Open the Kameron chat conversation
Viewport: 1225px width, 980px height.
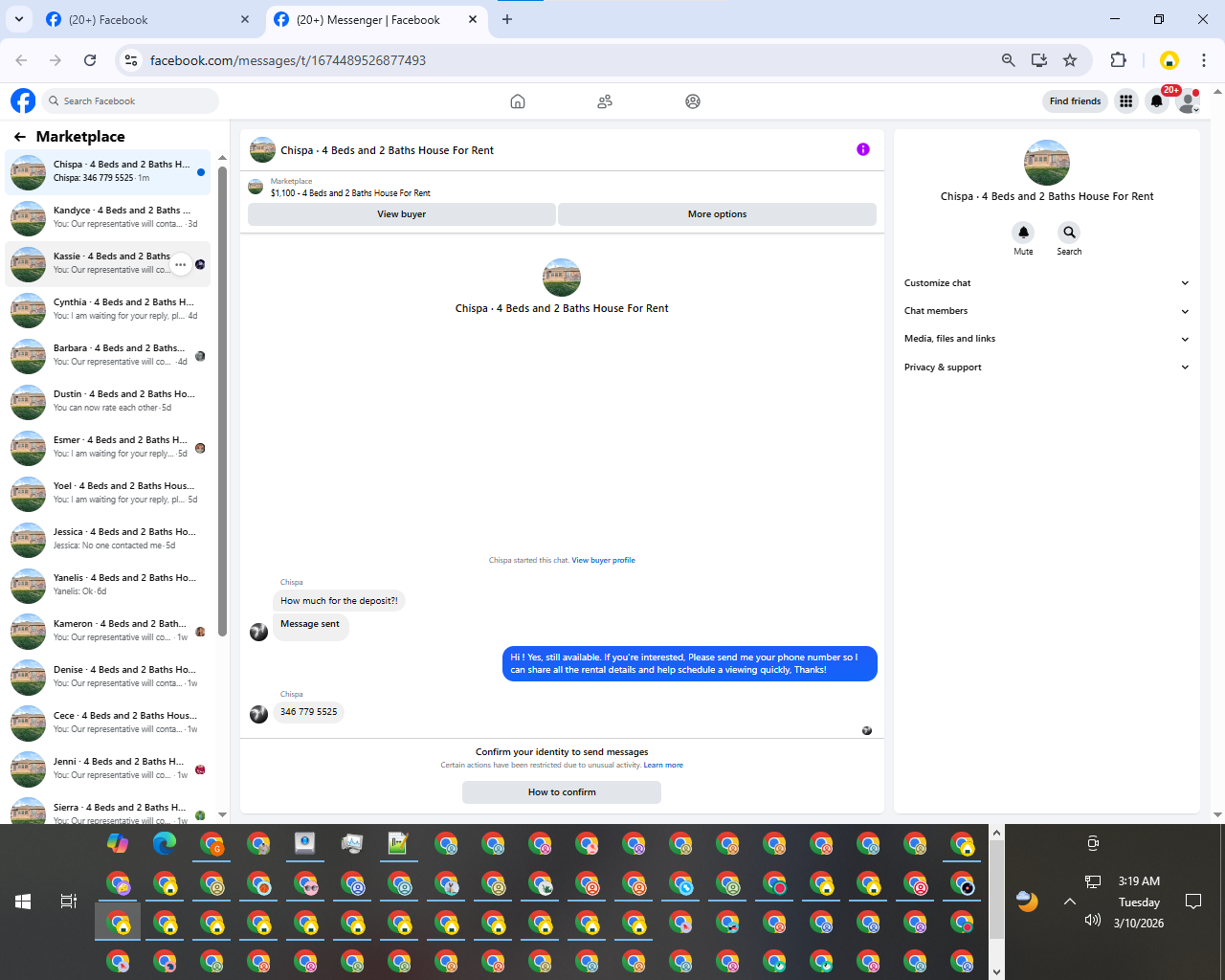point(107,631)
